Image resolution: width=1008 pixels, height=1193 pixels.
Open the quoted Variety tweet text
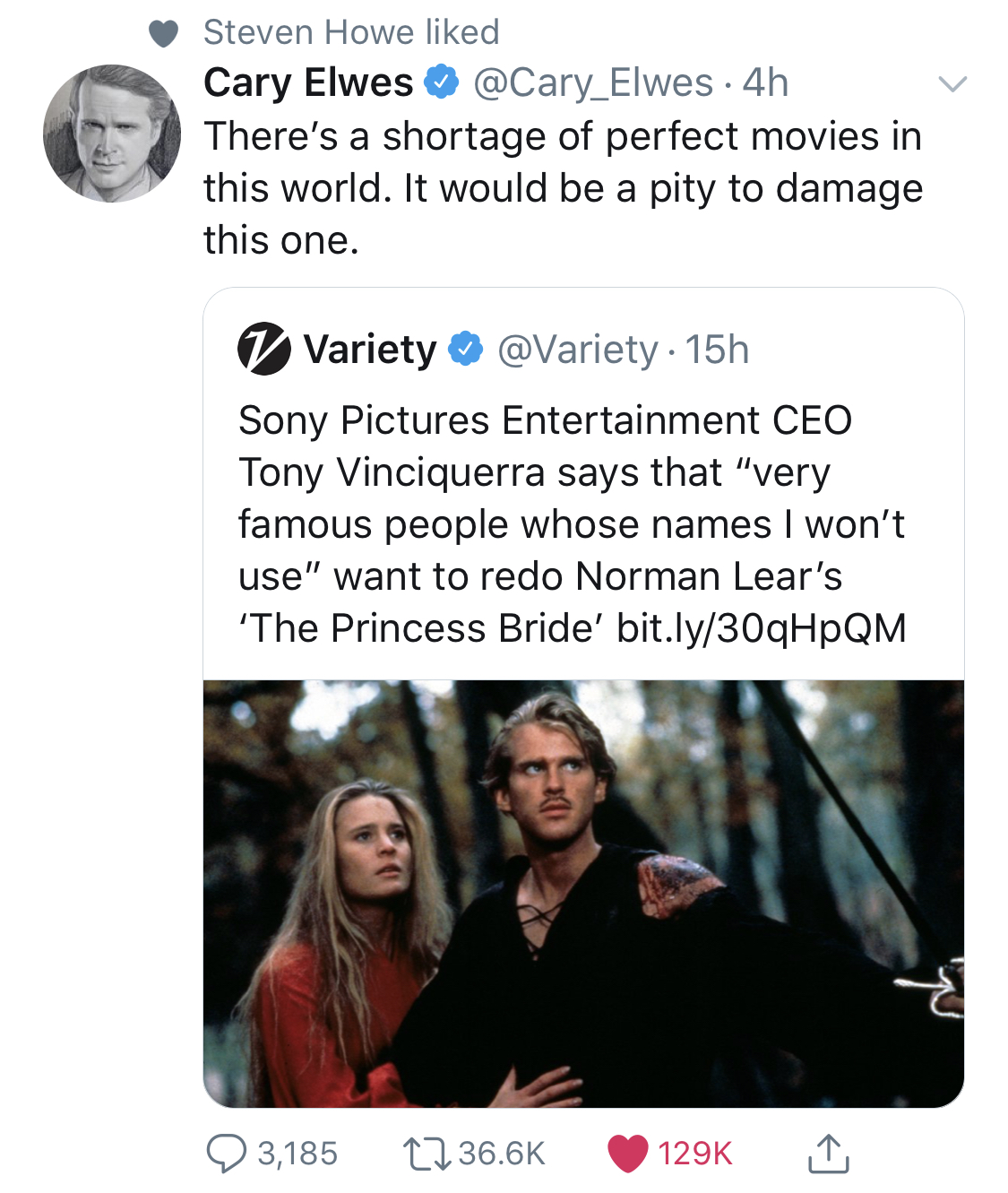coord(573,524)
